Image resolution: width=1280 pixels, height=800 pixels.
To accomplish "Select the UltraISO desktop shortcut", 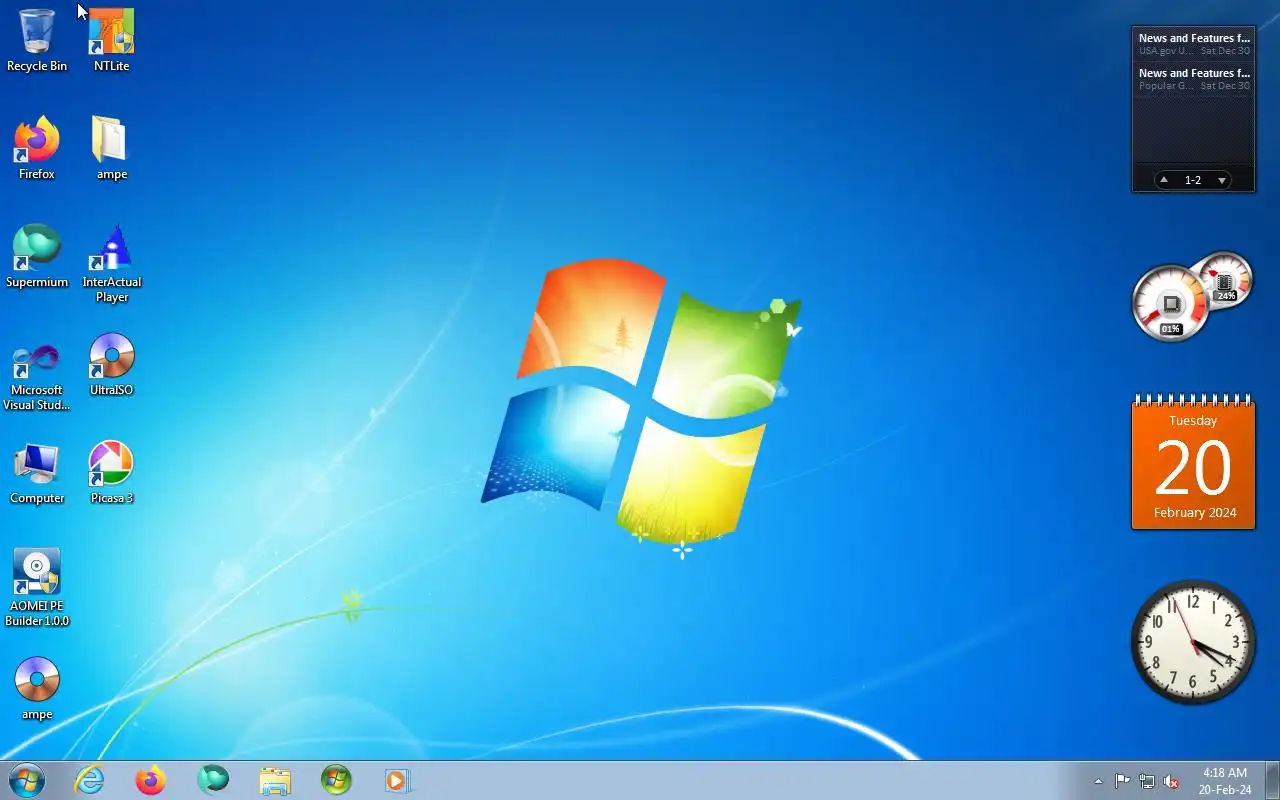I will (x=111, y=364).
